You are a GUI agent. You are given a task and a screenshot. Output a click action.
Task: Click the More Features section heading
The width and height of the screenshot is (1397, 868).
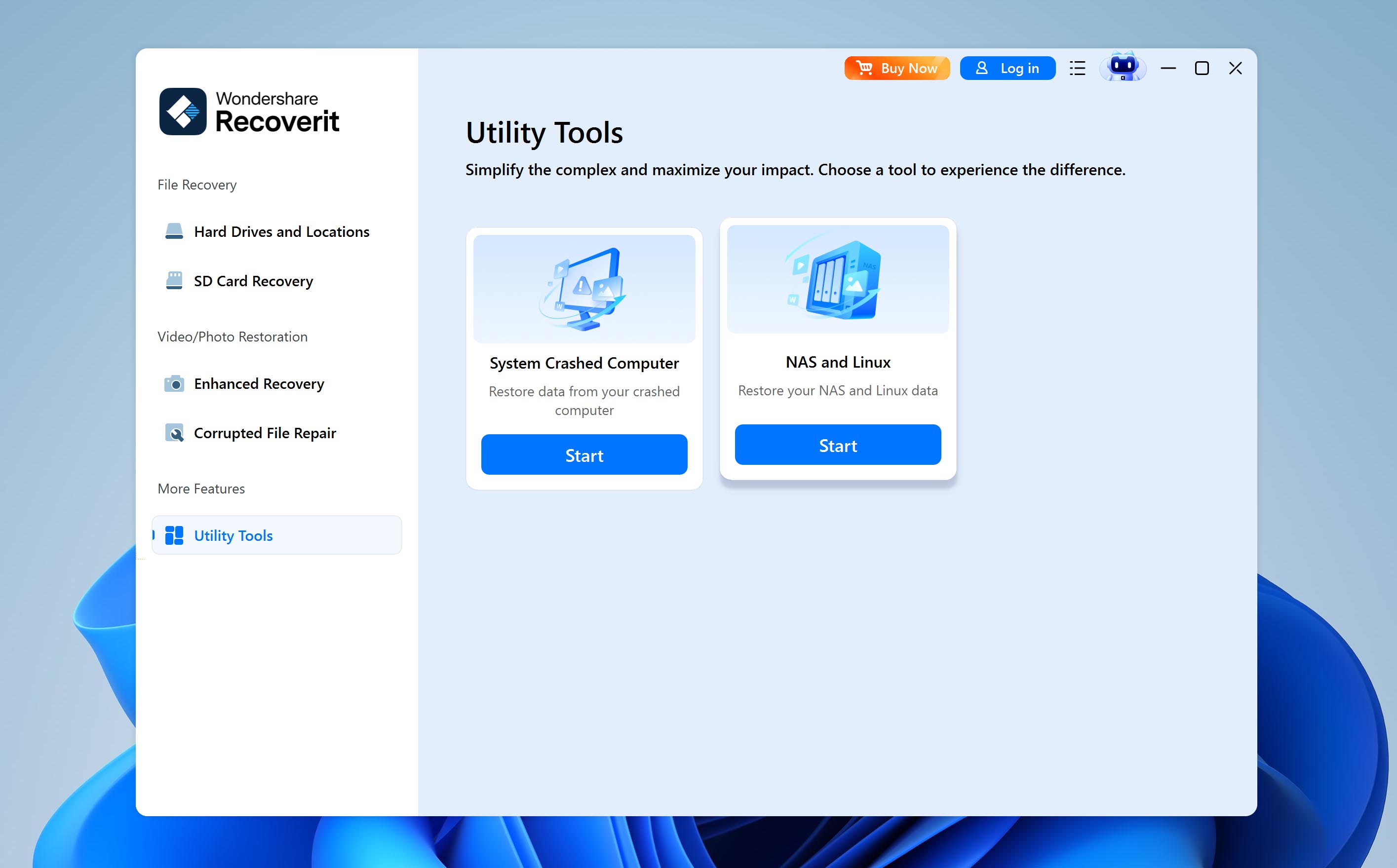201,489
